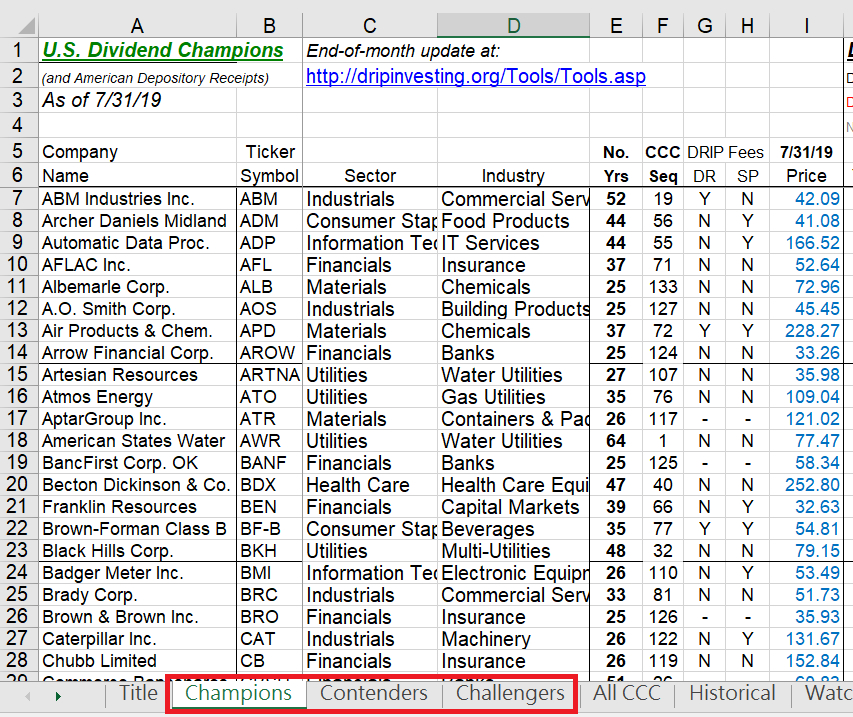Click the 'Sector' column heading cell
This screenshot has height=717, width=853.
(370, 176)
